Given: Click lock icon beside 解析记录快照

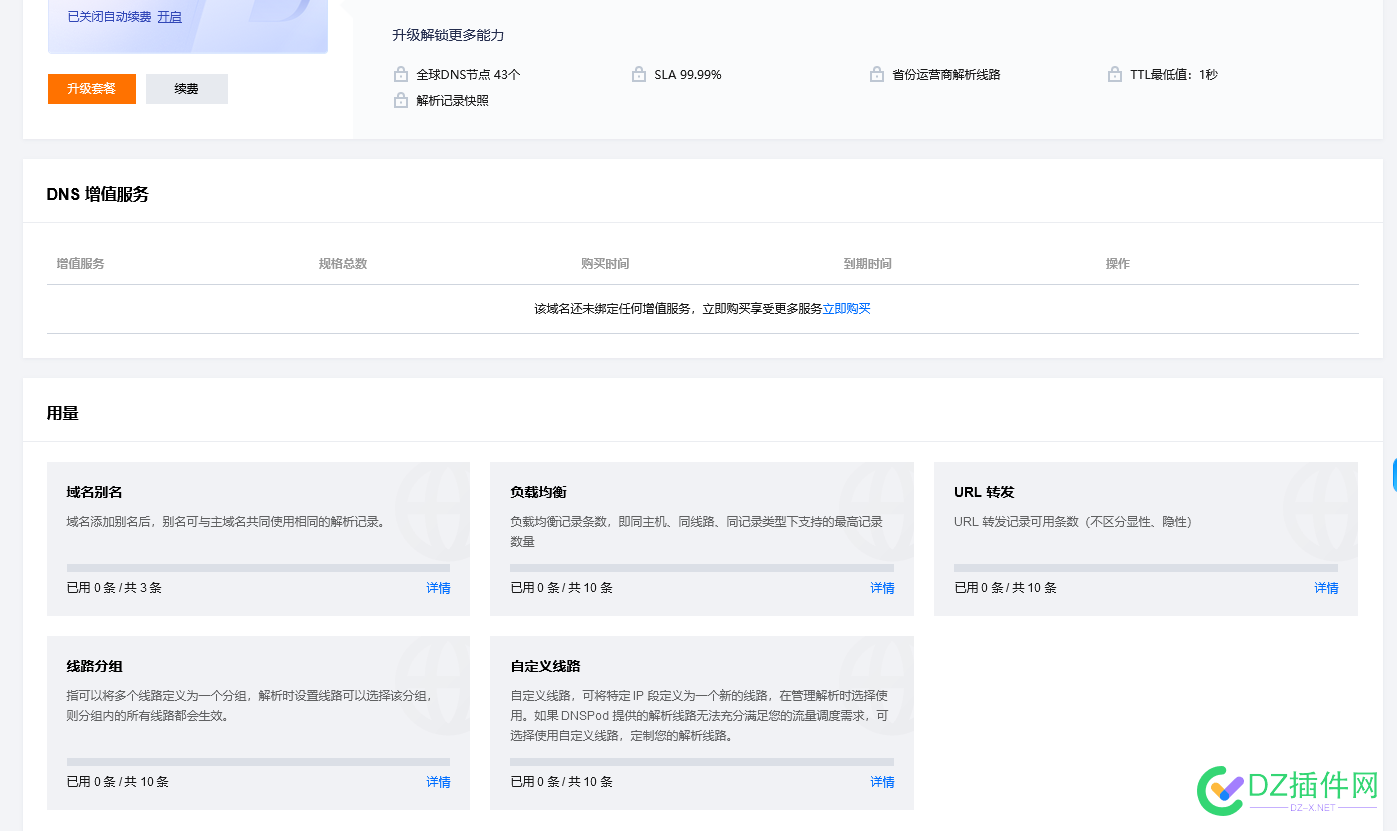Looking at the screenshot, I should click(401, 101).
